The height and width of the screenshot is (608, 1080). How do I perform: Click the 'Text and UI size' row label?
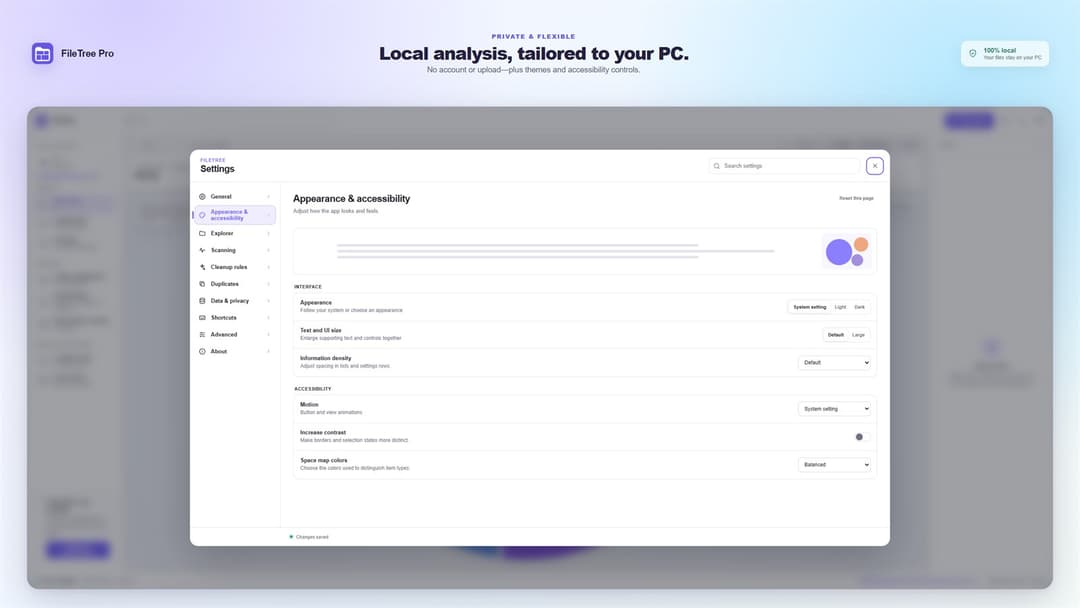tap(320, 331)
